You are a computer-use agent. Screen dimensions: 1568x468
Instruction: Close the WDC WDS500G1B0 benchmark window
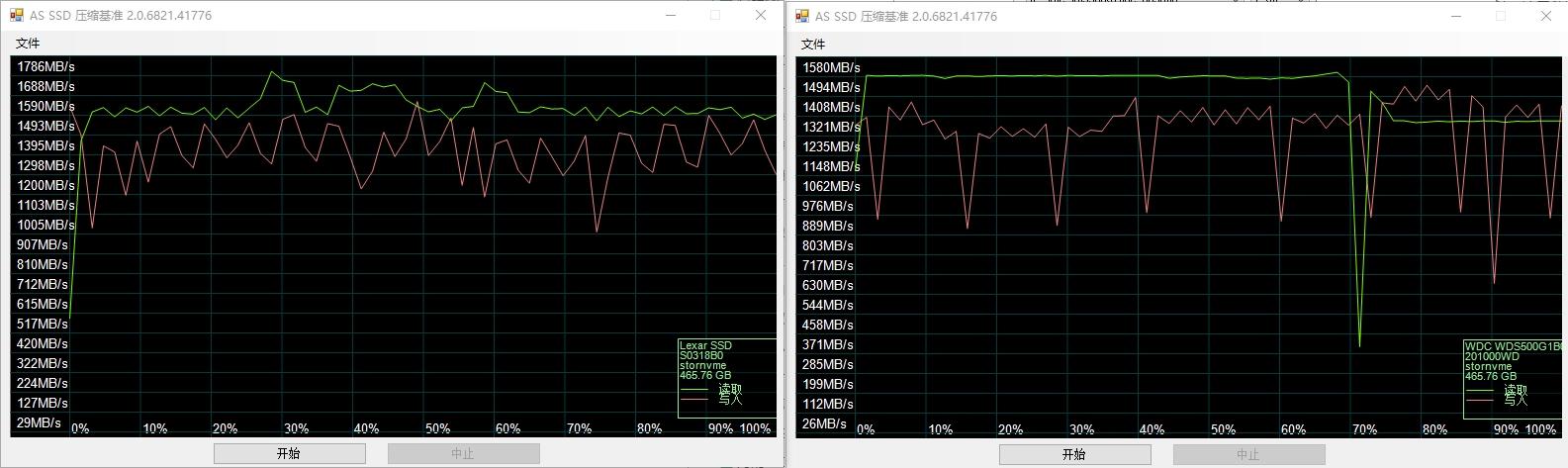[1545, 16]
